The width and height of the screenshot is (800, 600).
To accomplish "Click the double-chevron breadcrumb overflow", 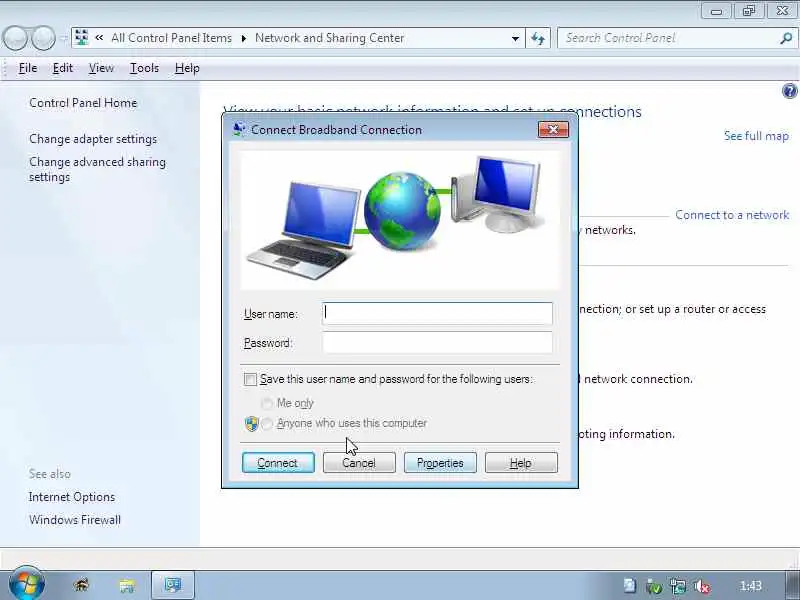I will click(99, 38).
